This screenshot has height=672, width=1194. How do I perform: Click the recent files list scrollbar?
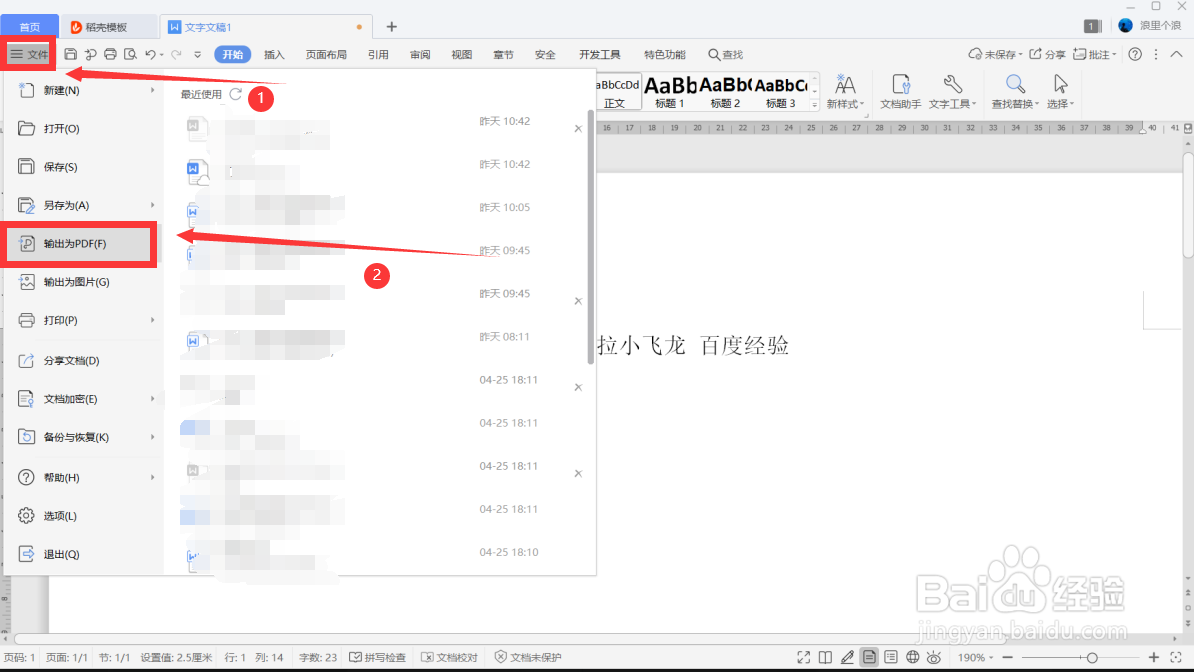[590, 238]
